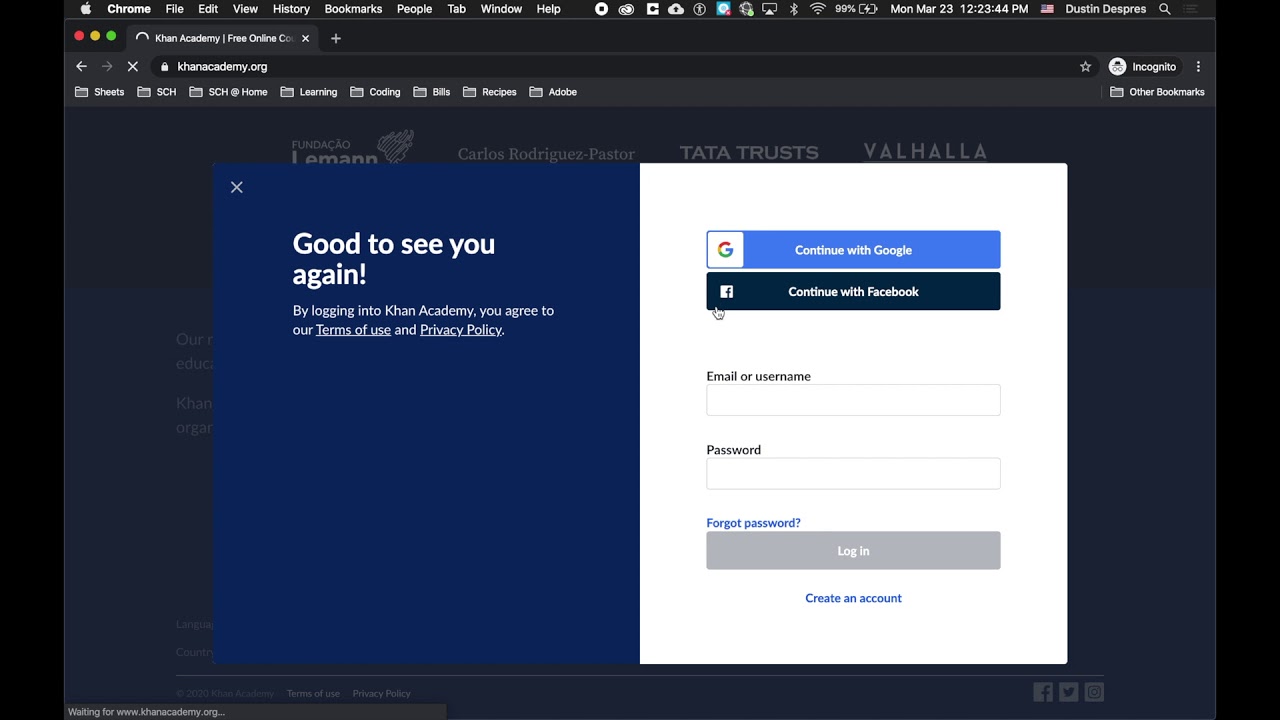
Task: Bookmark this page with the star icon
Action: pyautogui.click(x=1085, y=67)
